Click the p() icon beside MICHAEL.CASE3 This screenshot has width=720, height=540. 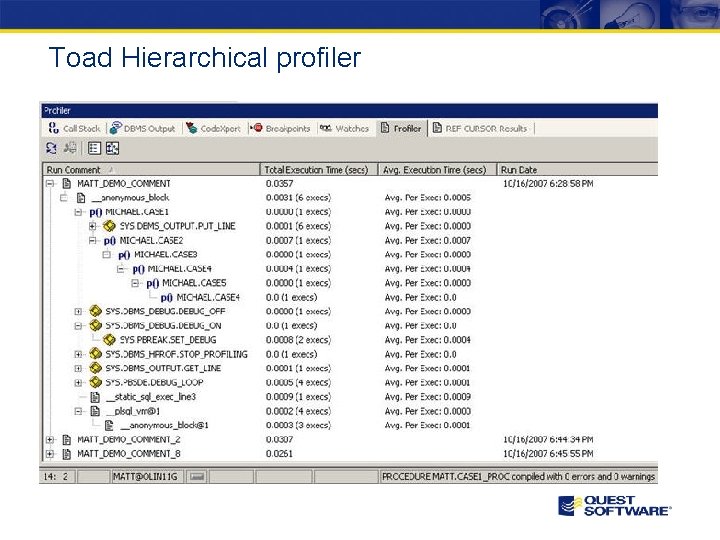(124, 255)
